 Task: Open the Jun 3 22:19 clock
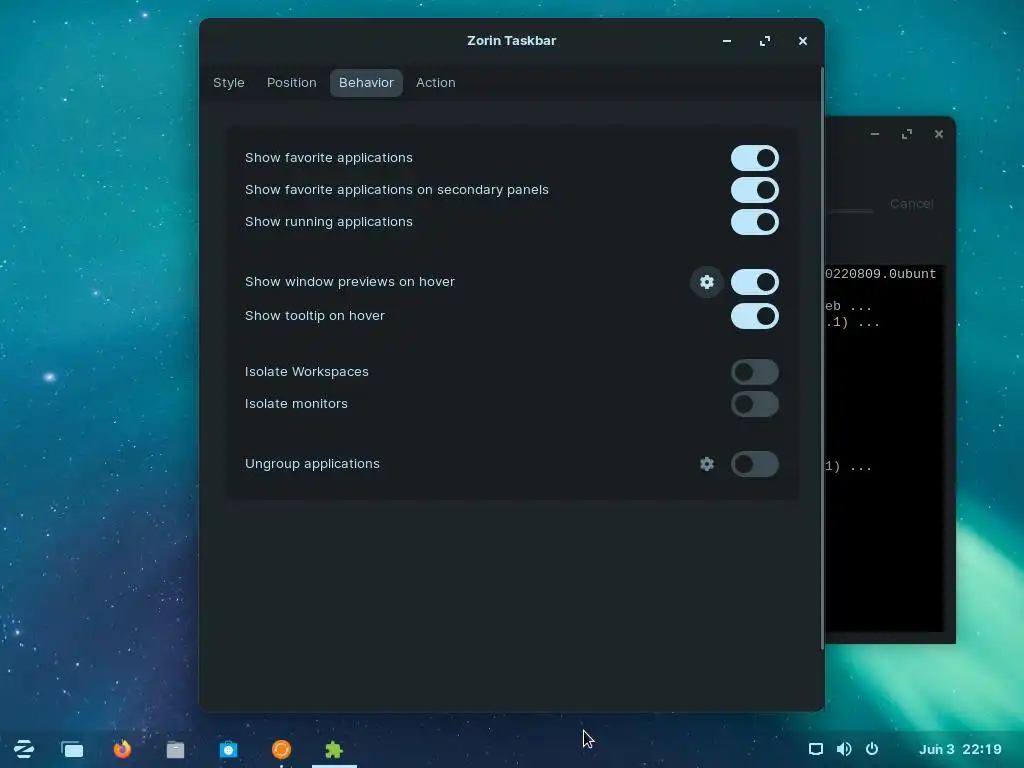point(960,749)
